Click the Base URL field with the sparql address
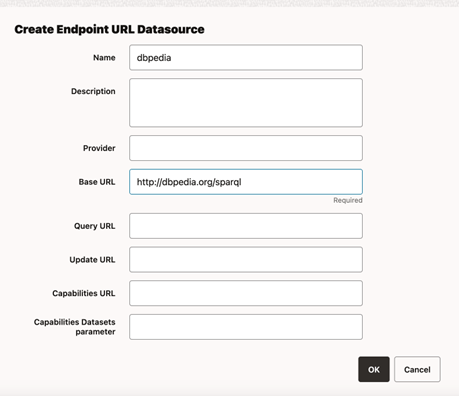Viewport: 459px width, 396px height. [246, 182]
